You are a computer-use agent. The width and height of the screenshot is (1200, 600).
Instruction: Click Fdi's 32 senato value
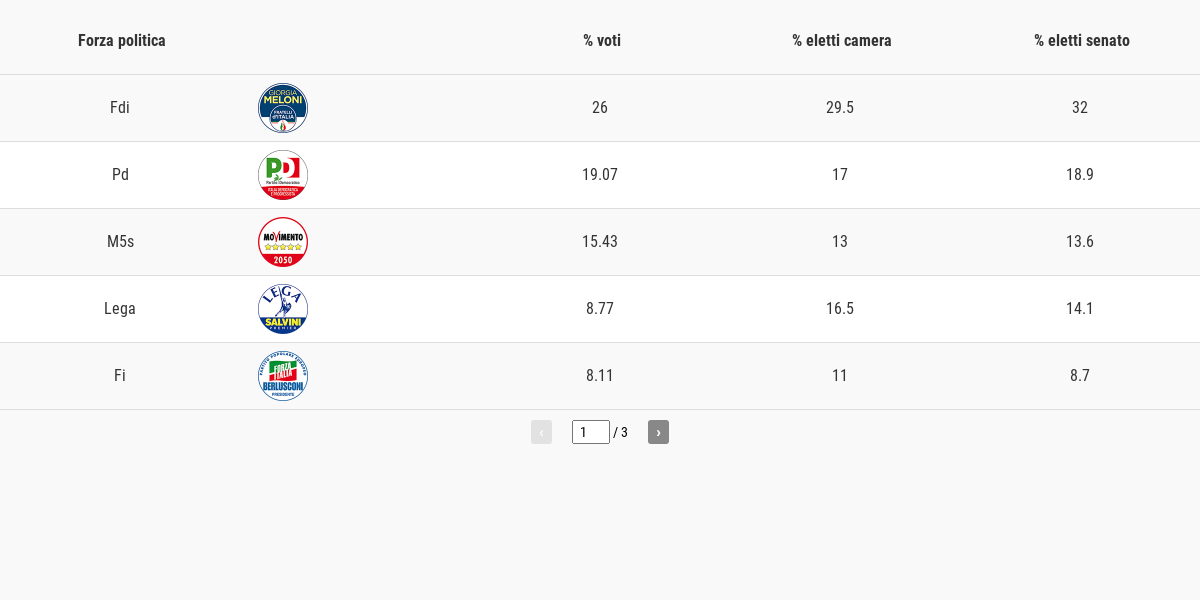[1080, 108]
